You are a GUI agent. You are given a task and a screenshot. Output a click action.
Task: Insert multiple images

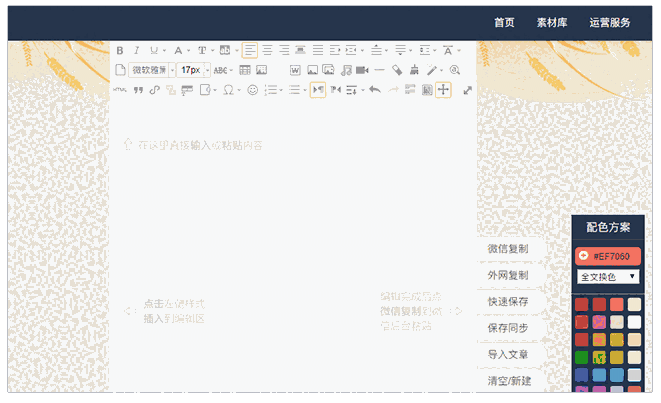(x=328, y=70)
